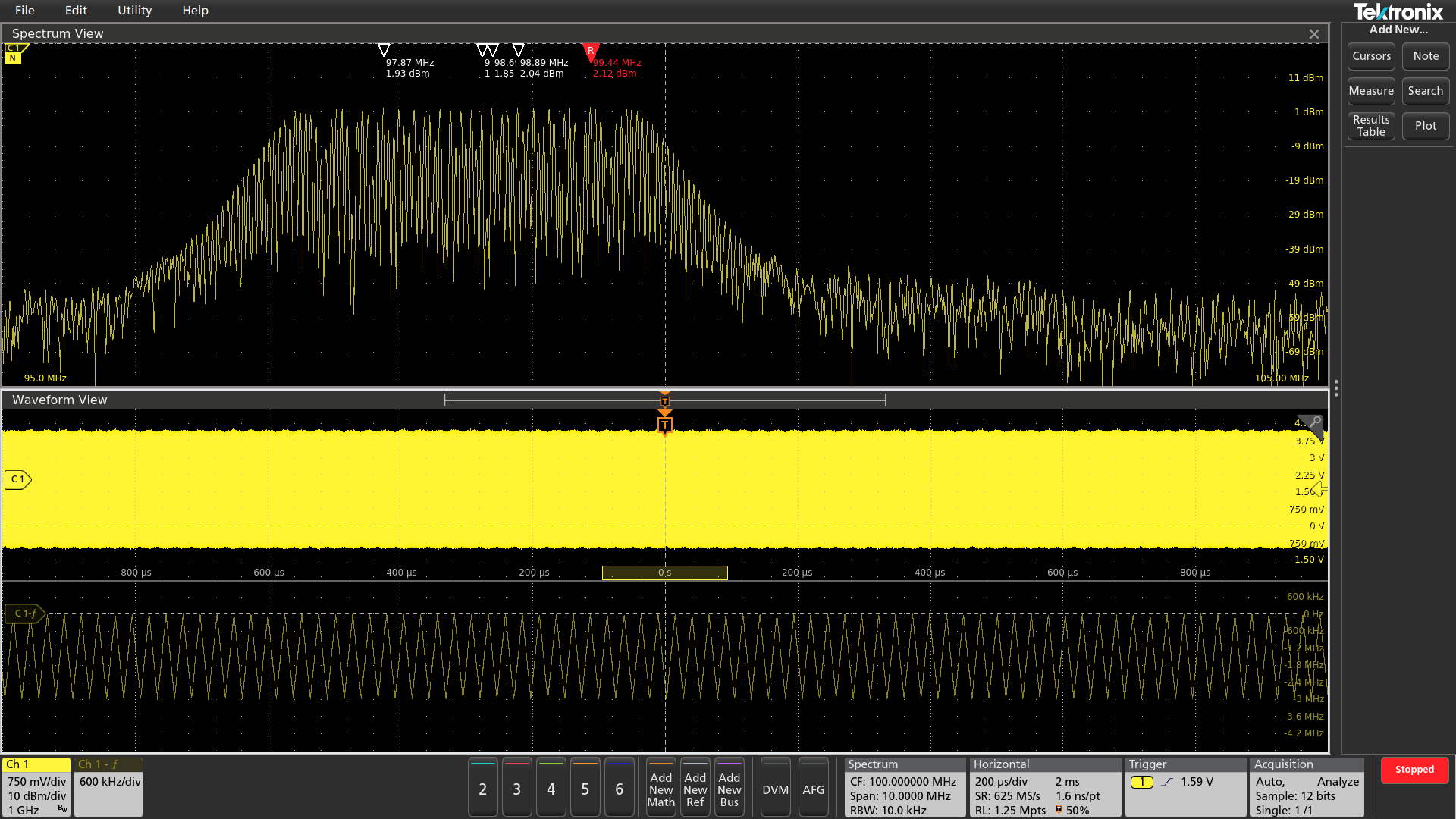Open the Utility menu
Image resolution: width=1456 pixels, height=819 pixels.
pos(134,10)
